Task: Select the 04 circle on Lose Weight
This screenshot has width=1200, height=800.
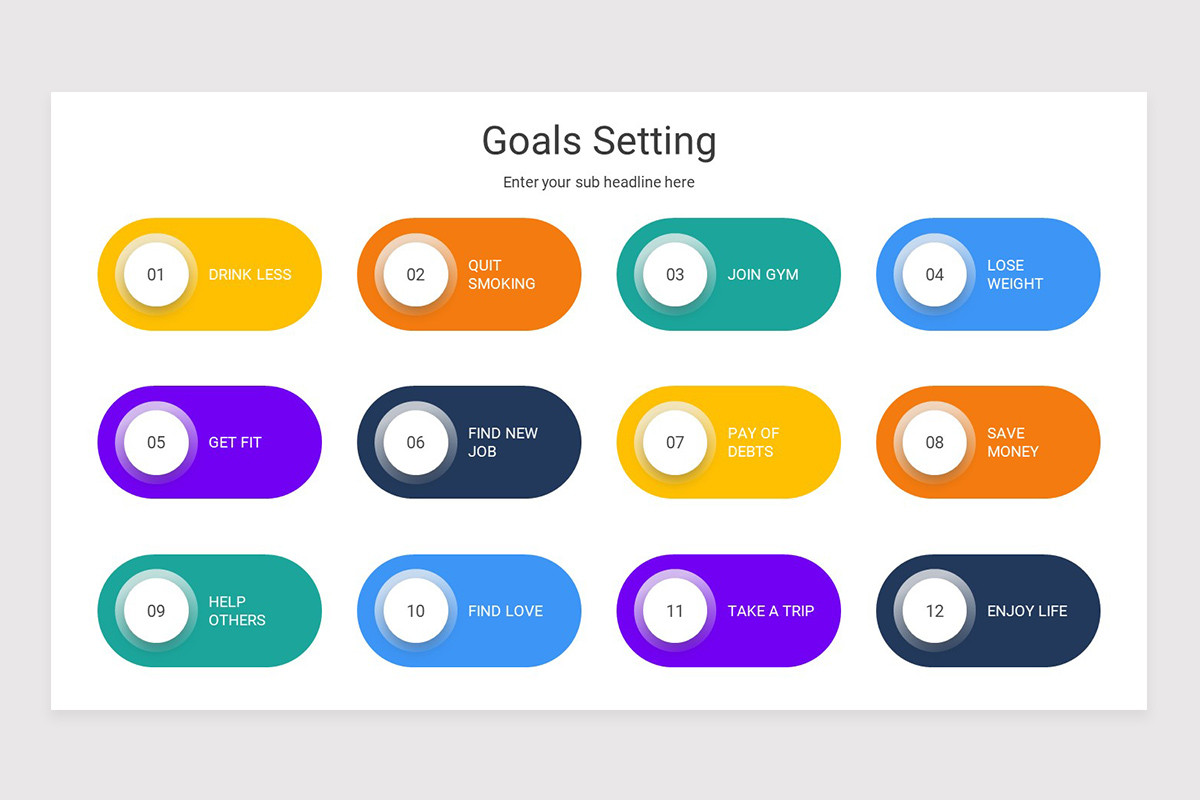Action: (x=935, y=274)
